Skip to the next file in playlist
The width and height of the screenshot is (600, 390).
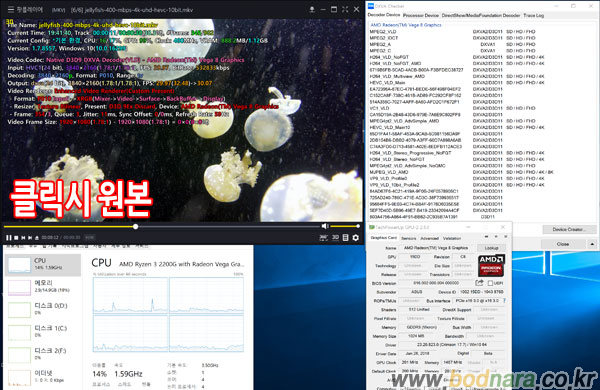(30, 238)
